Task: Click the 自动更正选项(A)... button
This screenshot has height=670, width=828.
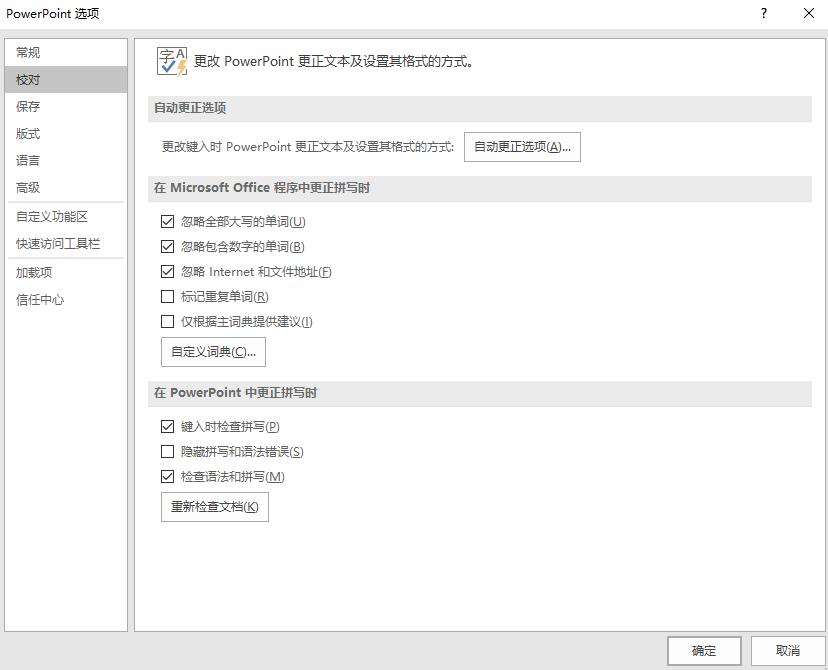Action: (522, 147)
